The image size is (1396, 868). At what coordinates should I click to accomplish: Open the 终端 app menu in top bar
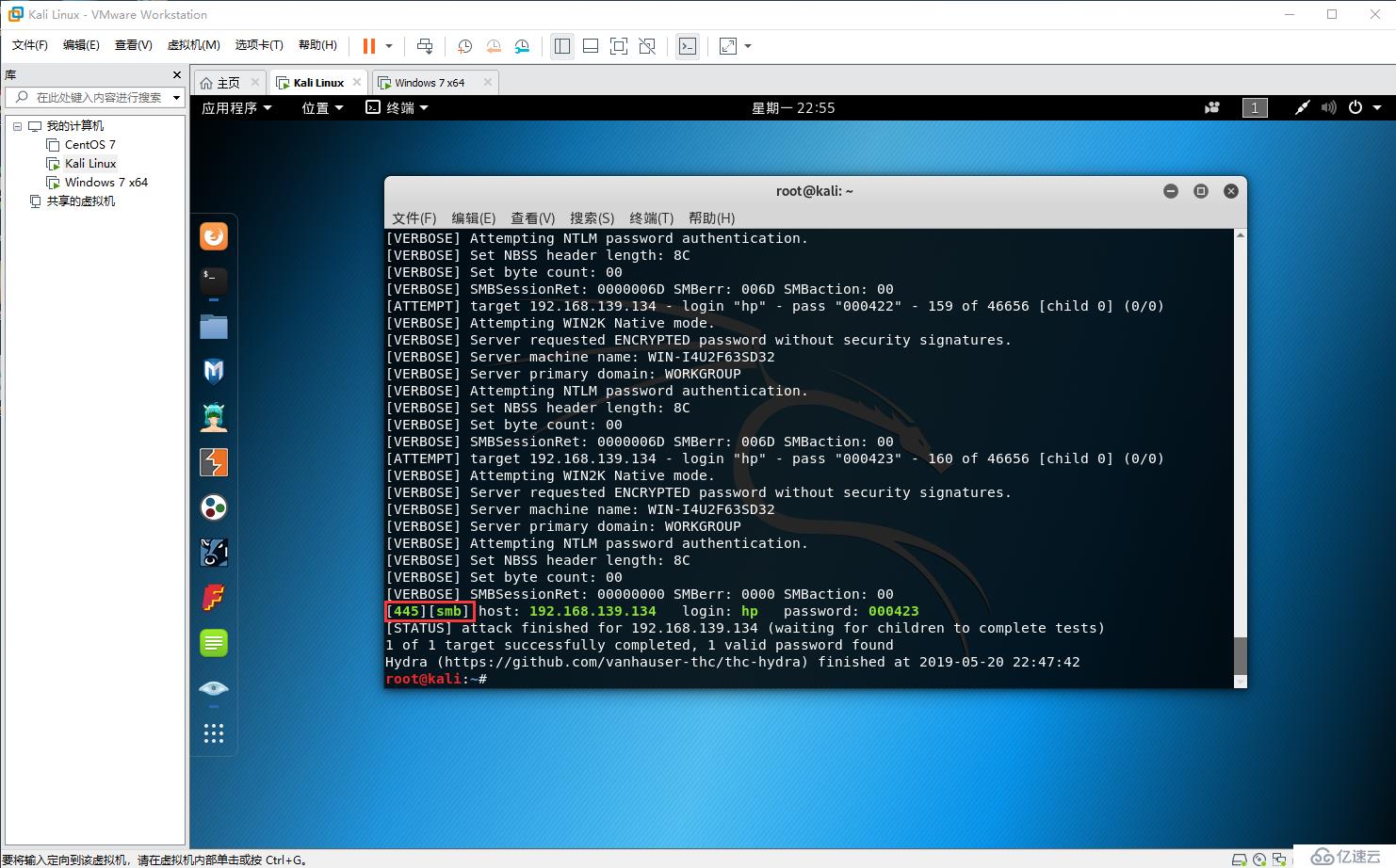pyautogui.click(x=397, y=107)
